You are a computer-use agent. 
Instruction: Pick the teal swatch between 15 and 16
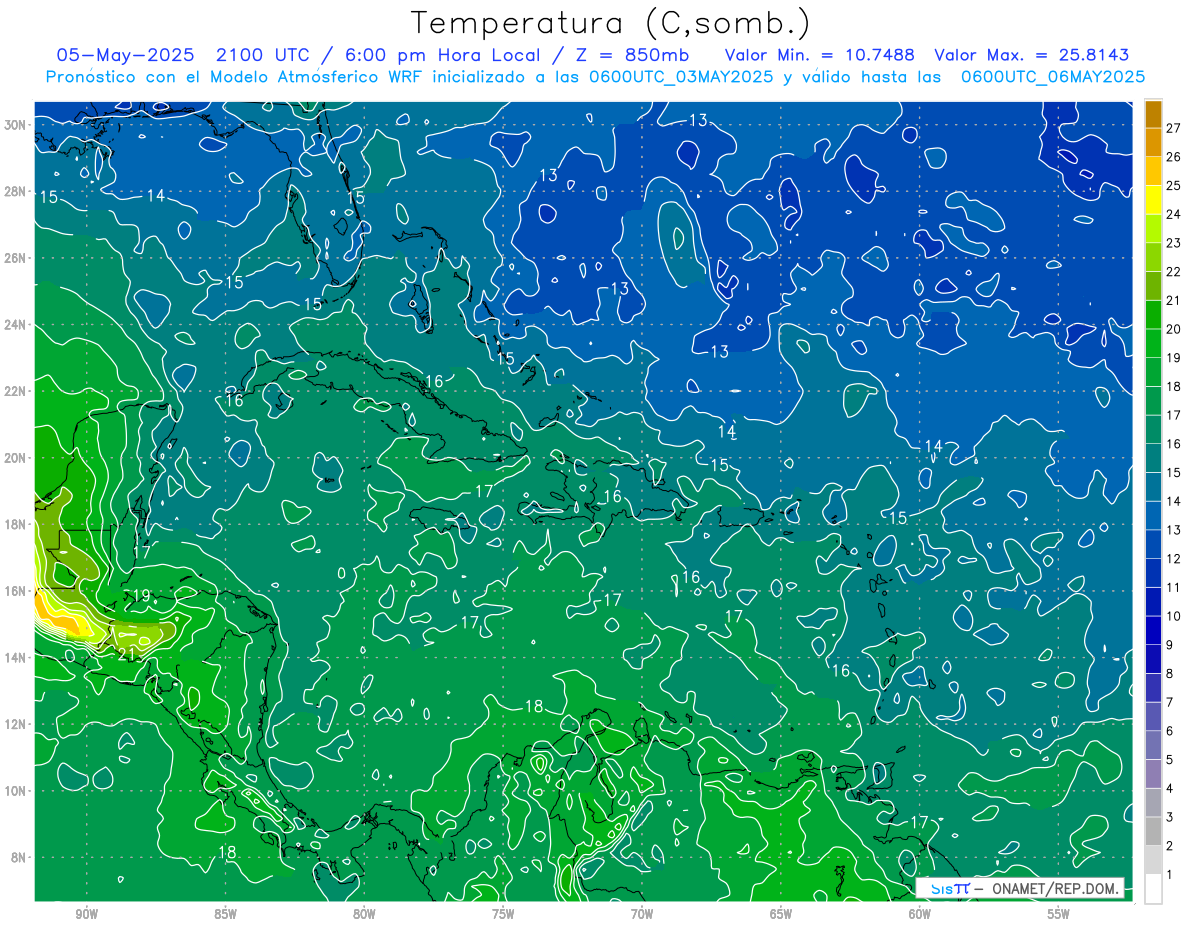1153,458
